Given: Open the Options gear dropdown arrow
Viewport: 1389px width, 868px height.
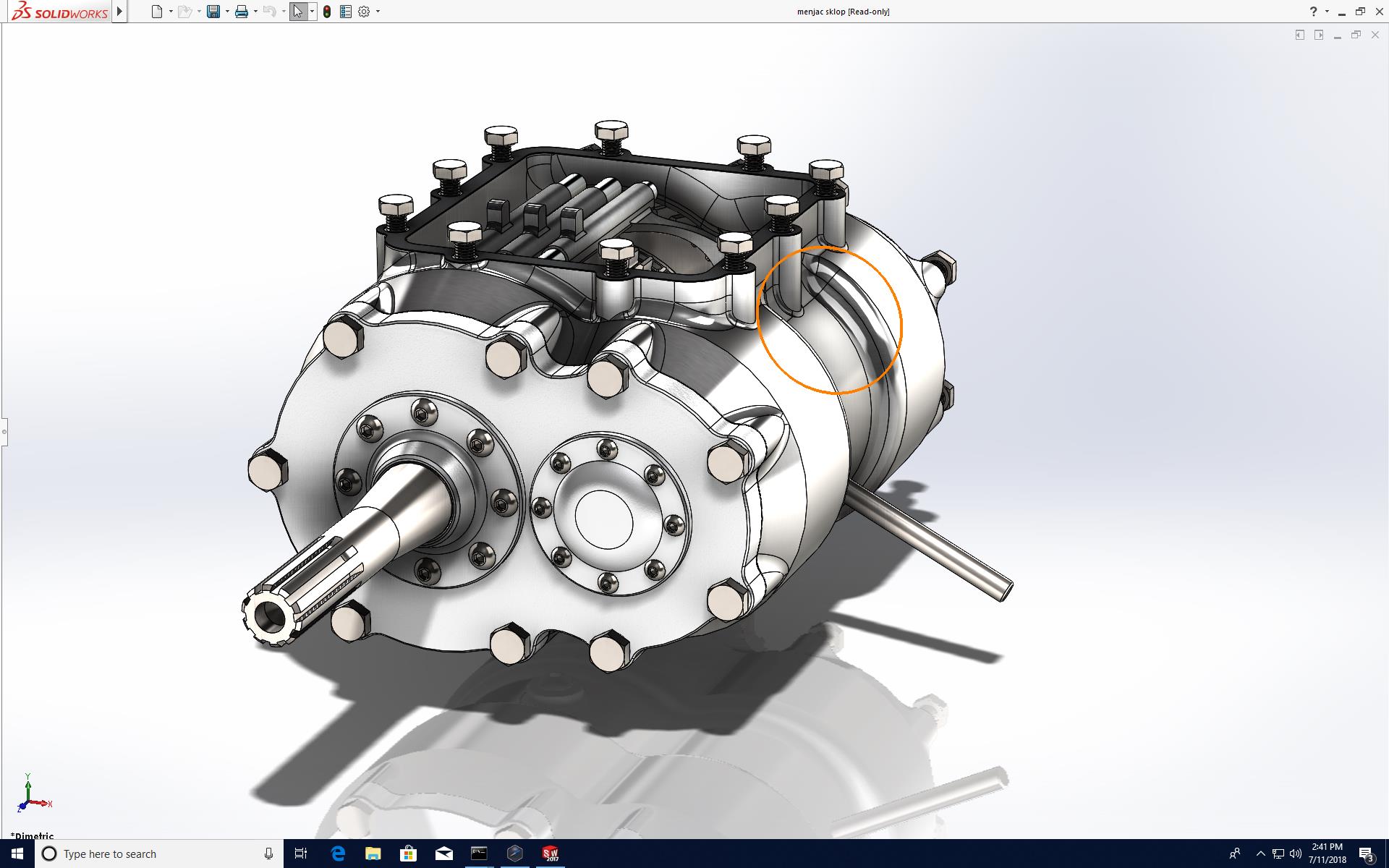Looking at the screenshot, I should [x=378, y=12].
